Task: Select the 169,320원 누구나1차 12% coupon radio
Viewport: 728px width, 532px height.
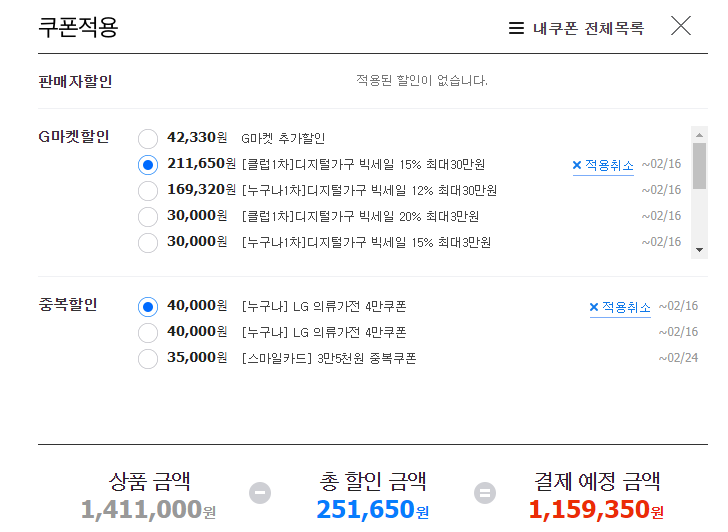Action: pyautogui.click(x=148, y=190)
